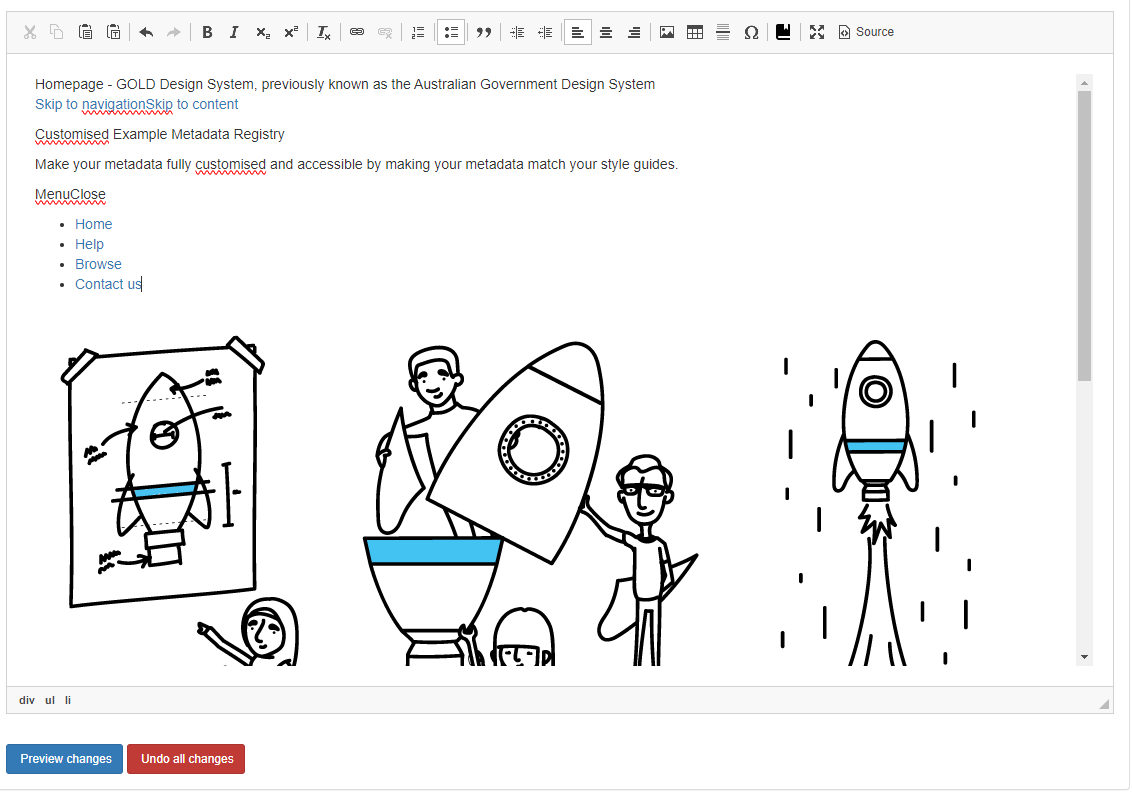Image resolution: width=1133 pixels, height=795 pixels.
Task: Center align the text
Action: pyautogui.click(x=606, y=32)
